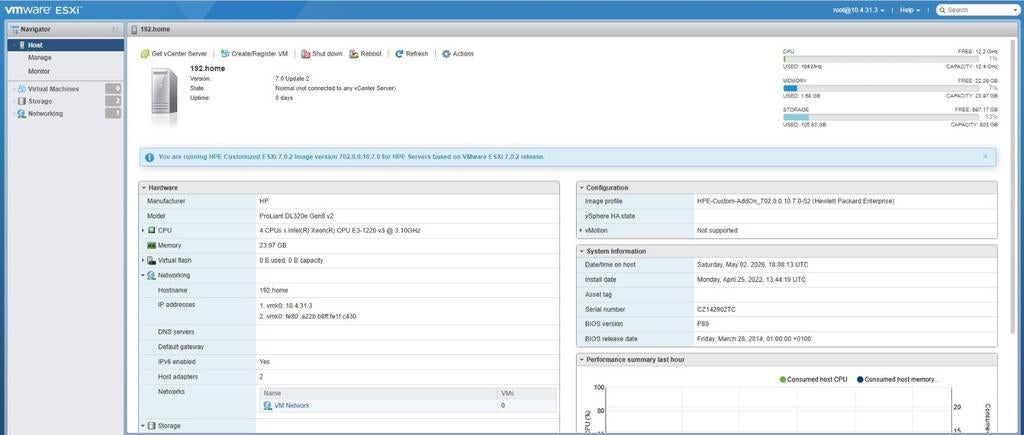This screenshot has height=435, width=1024.
Task: Collapse the Storage section in Hardware
Action: point(143,426)
